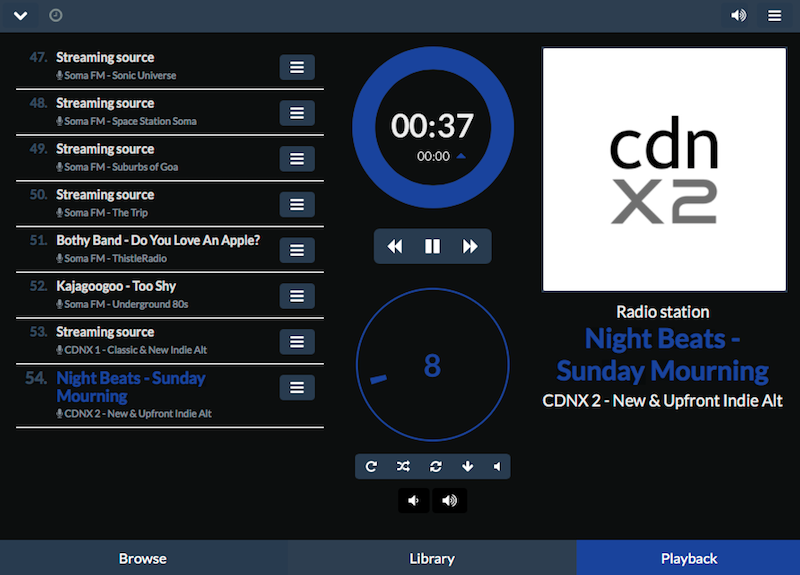
Task: Open the clock icon in top bar
Action: point(56,16)
